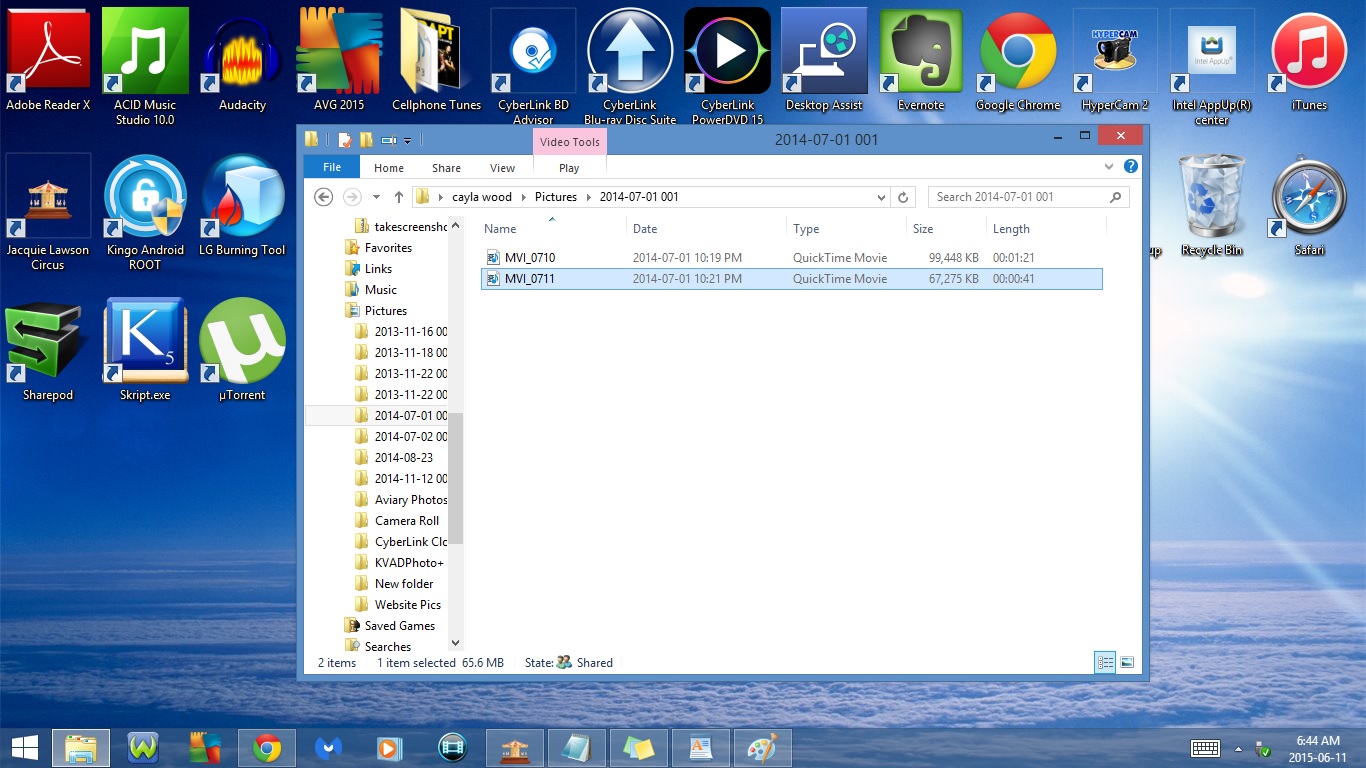Click the Search 2014-07-01 001 field
The width and height of the screenshot is (1366, 768).
coord(1029,197)
